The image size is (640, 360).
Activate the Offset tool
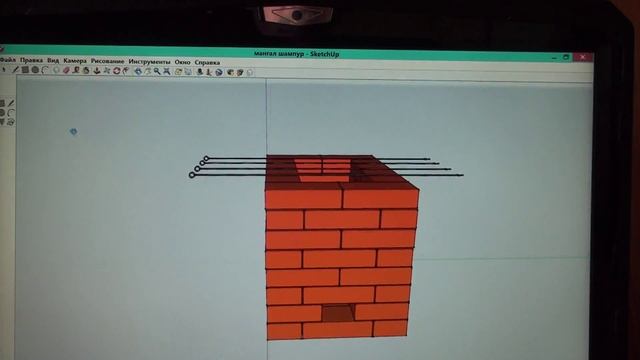126,71
